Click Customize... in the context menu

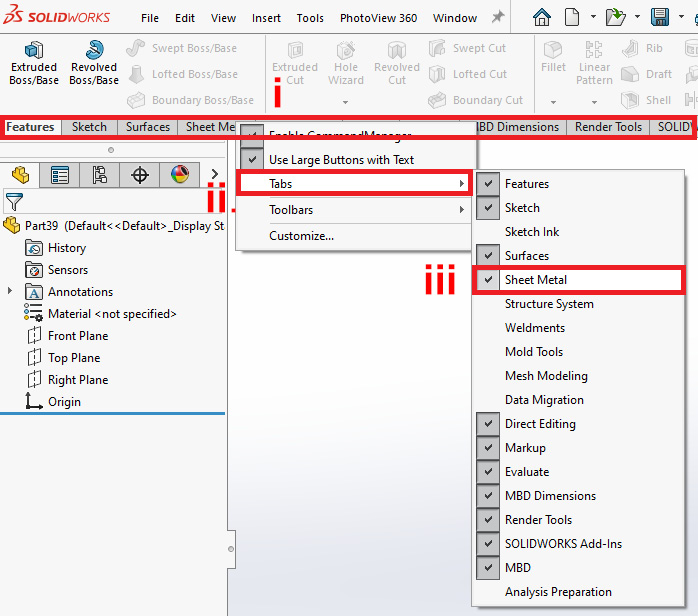click(301, 236)
